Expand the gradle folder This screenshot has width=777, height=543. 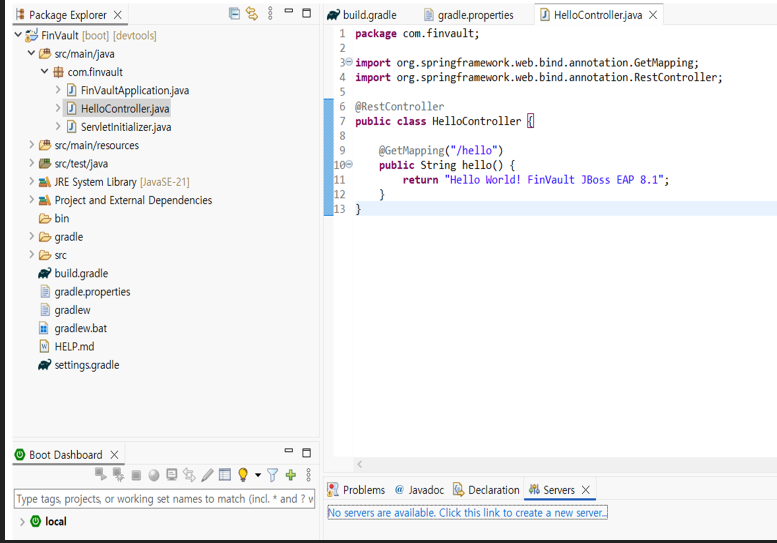click(32, 236)
